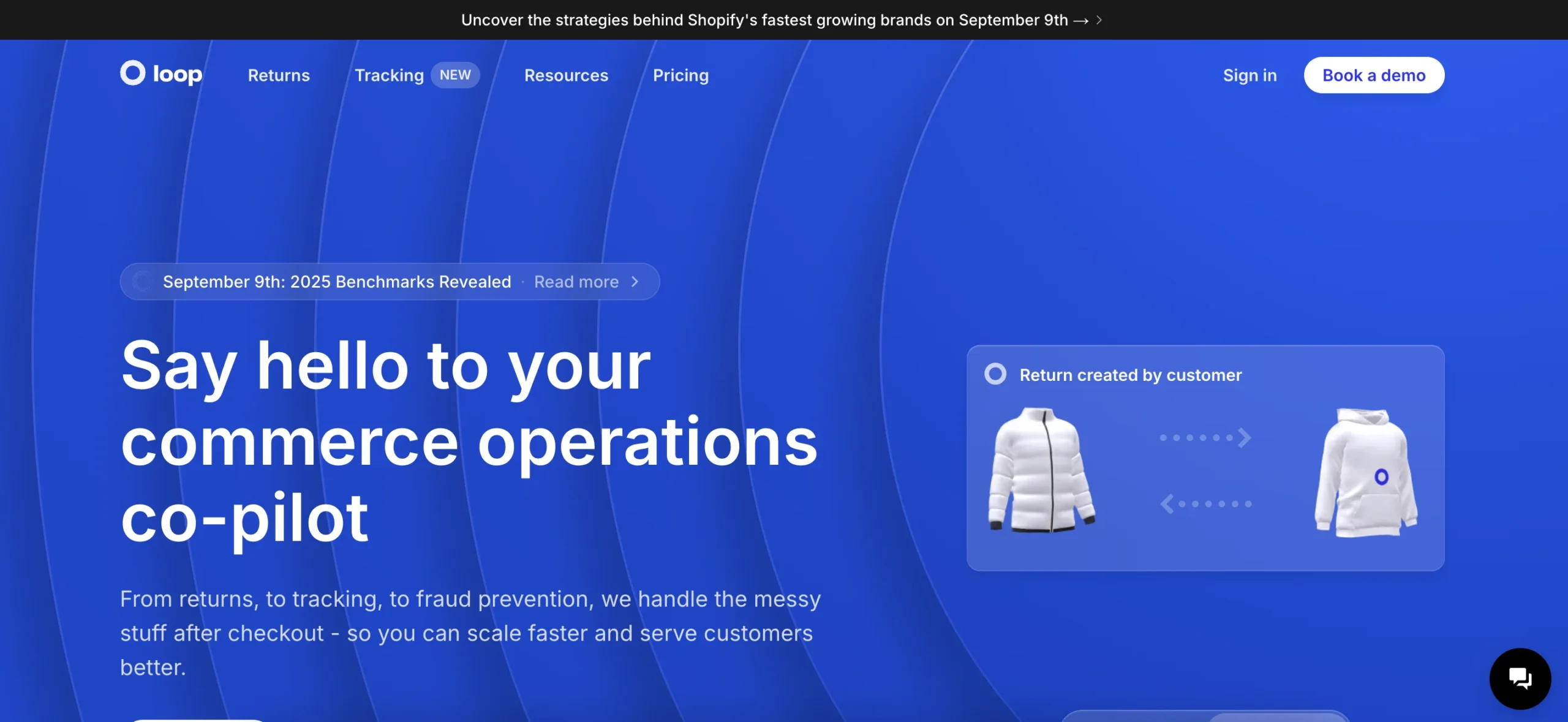The width and height of the screenshot is (1568, 722).
Task: Open the live chat bubble icon
Action: 1520,679
